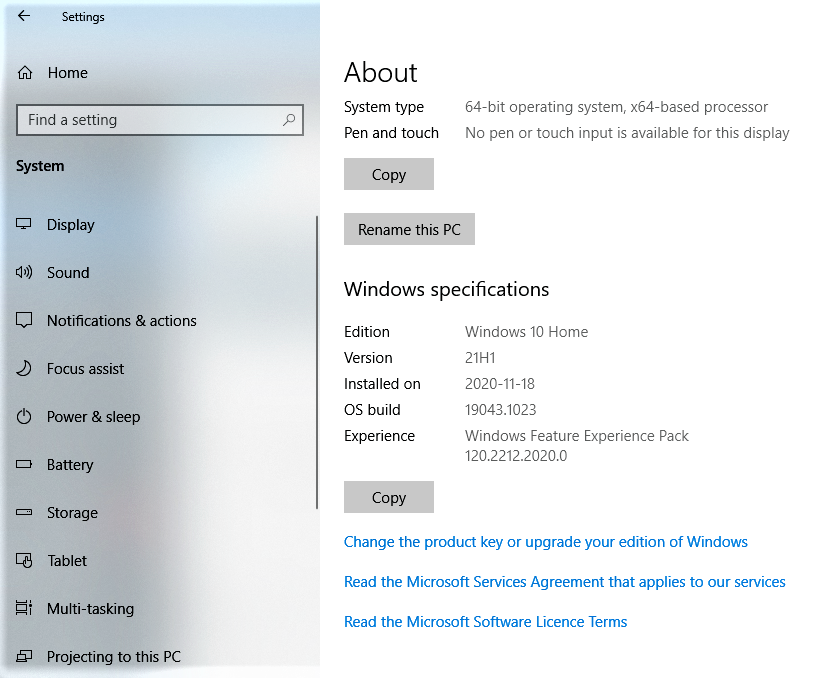The image size is (821, 678).
Task: Click the 19043.1023 OS build value
Action: [501, 409]
